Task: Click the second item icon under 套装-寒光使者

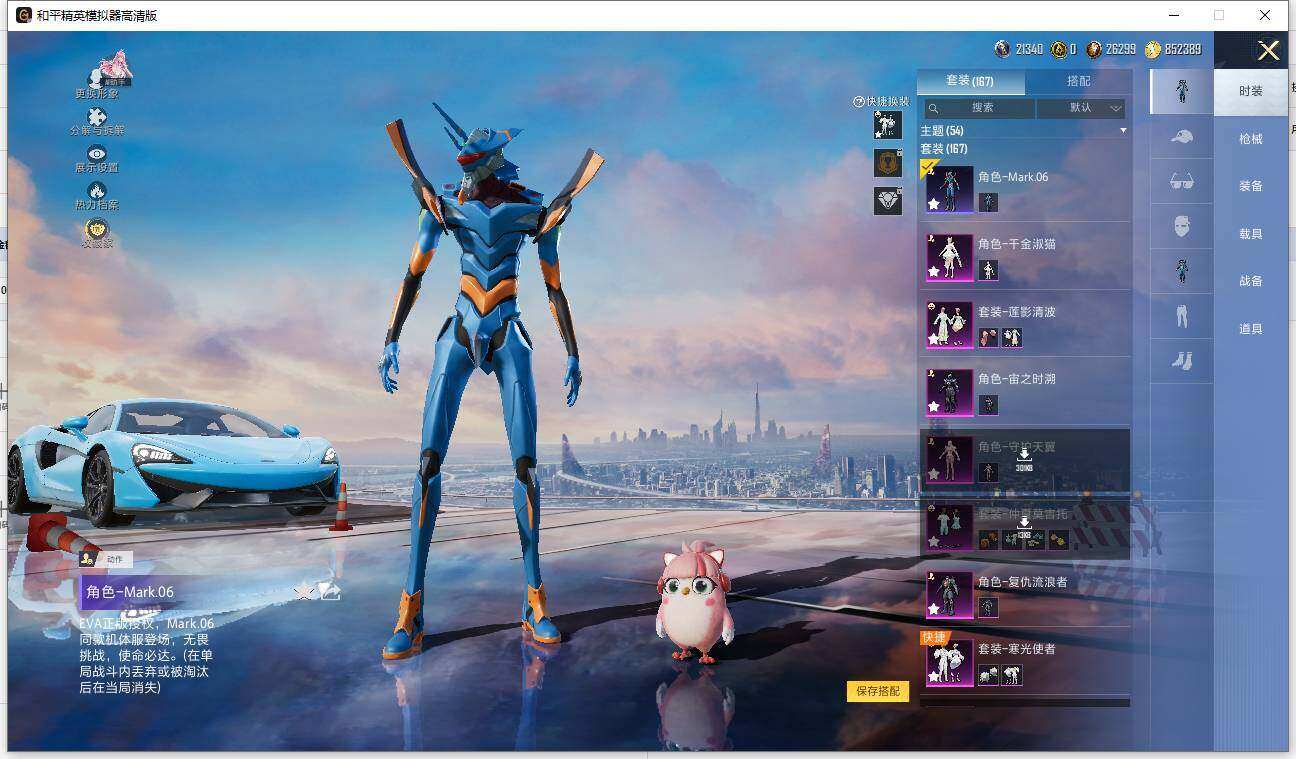Action: pyautogui.click(x=1012, y=675)
